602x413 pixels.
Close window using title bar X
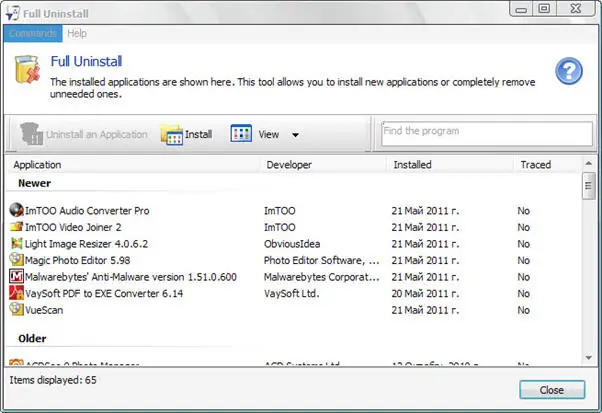point(576,9)
